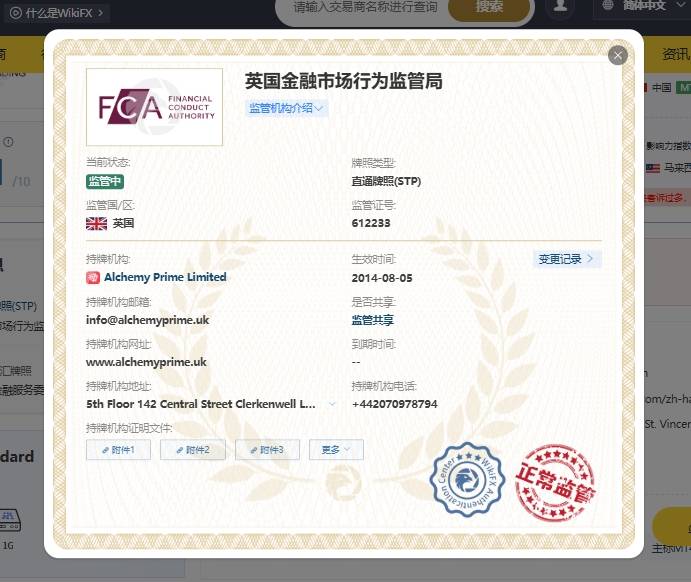Click the UK flag icon
The image size is (691, 582).
coord(96,223)
